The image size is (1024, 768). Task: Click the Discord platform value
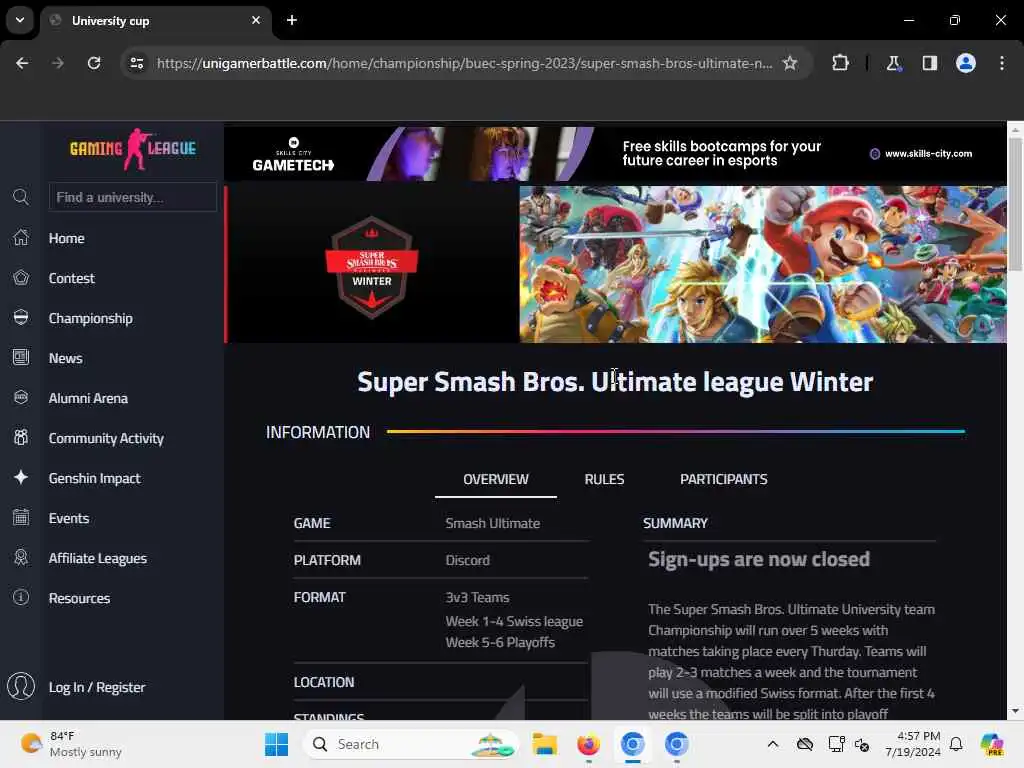coord(468,560)
